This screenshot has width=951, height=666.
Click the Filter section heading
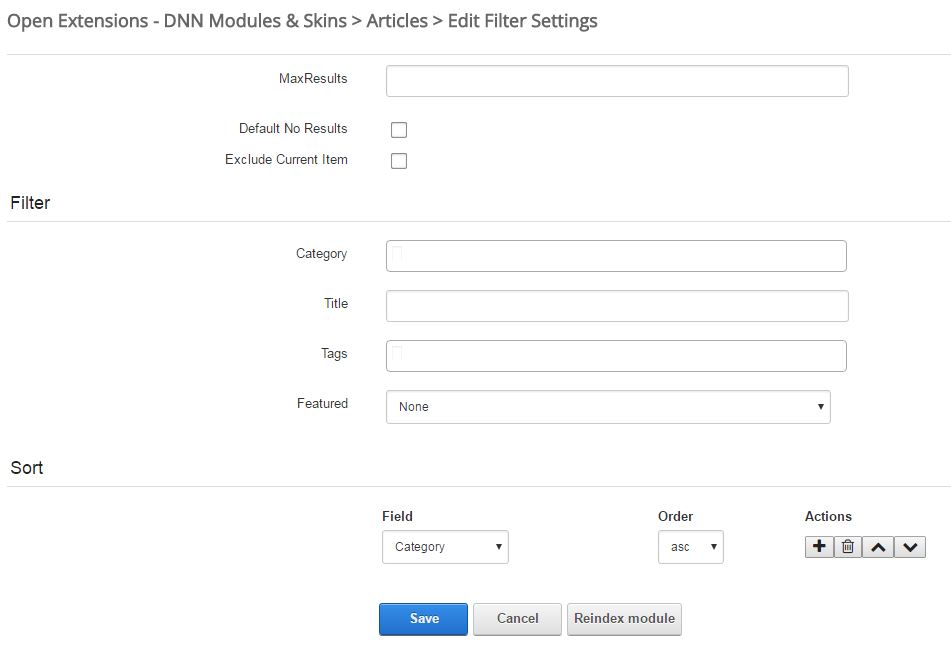coord(30,203)
